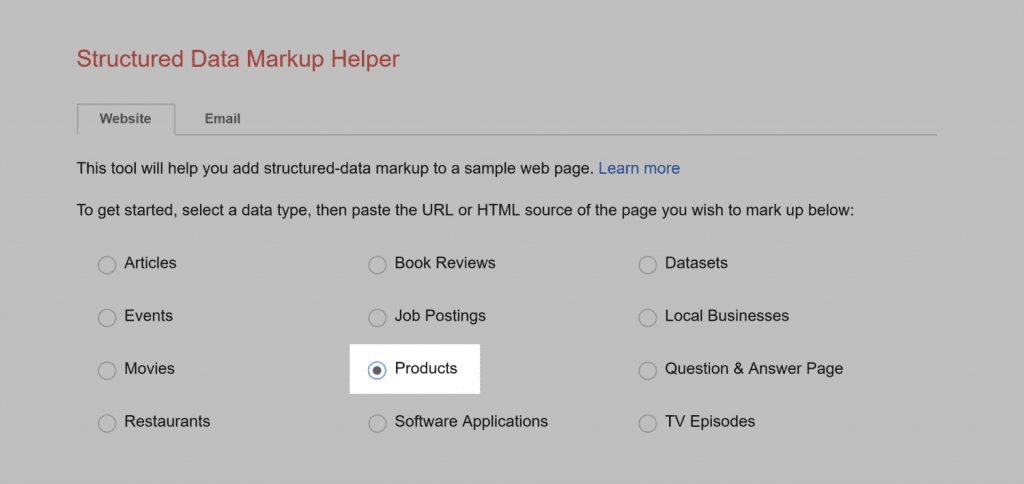Click the Structured Data Markup Helper title
Screen dimensions: 1024x484
[x=238, y=59]
